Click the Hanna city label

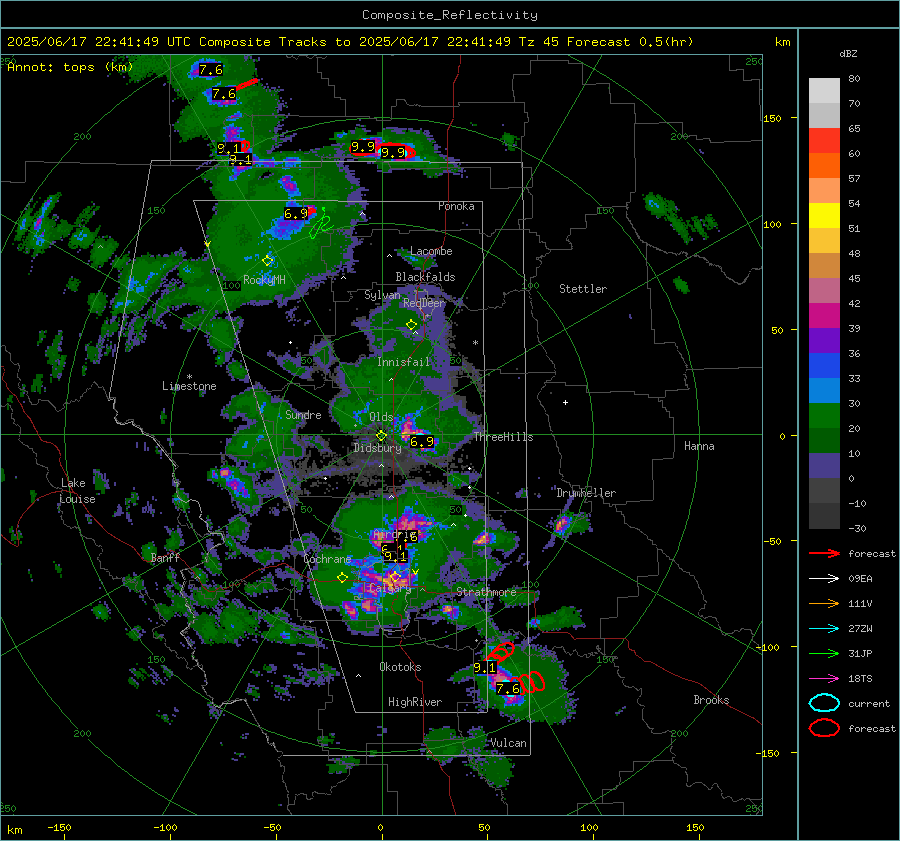pyautogui.click(x=699, y=446)
